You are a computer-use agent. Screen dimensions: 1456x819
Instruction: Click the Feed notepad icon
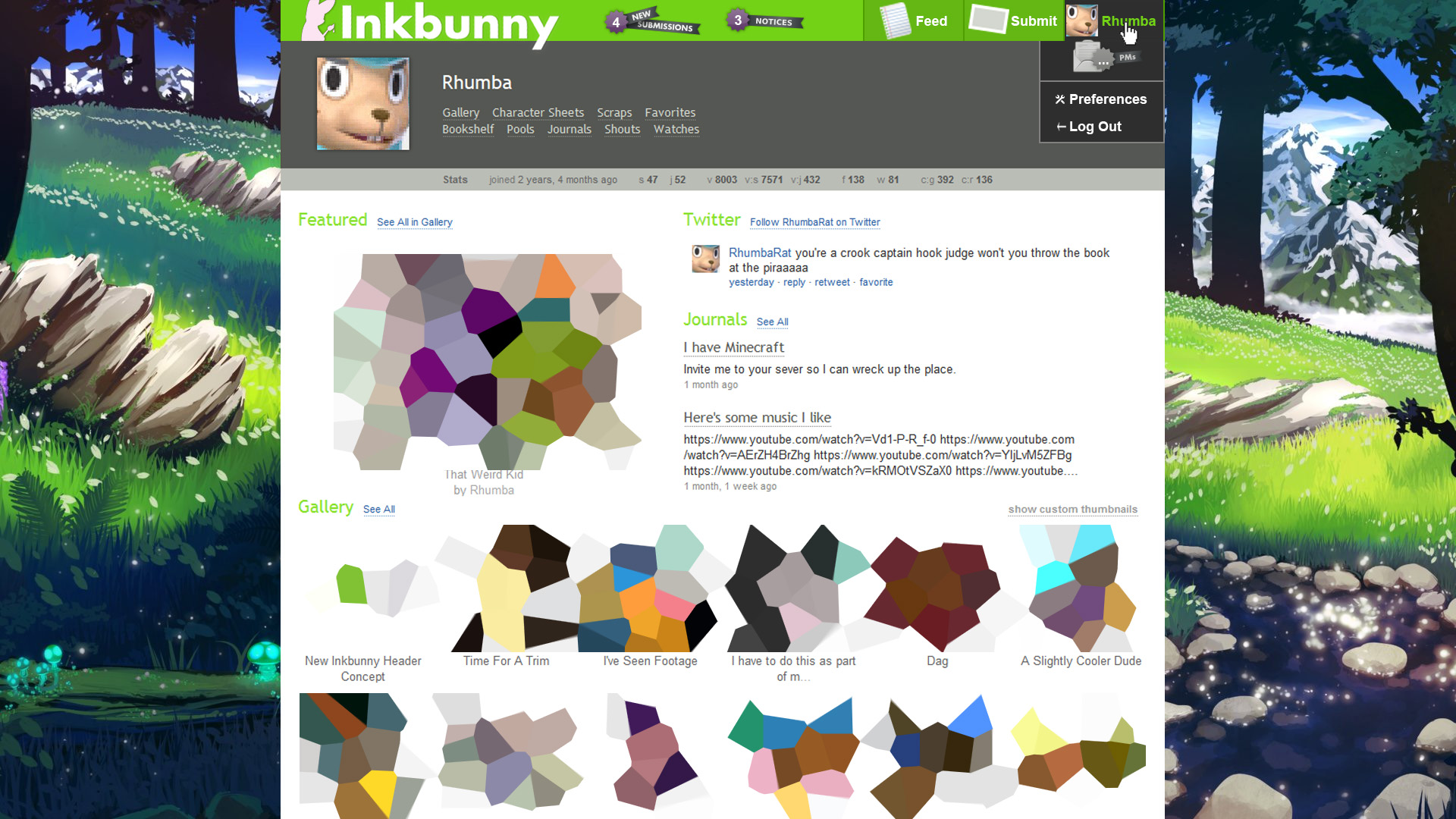click(x=895, y=20)
